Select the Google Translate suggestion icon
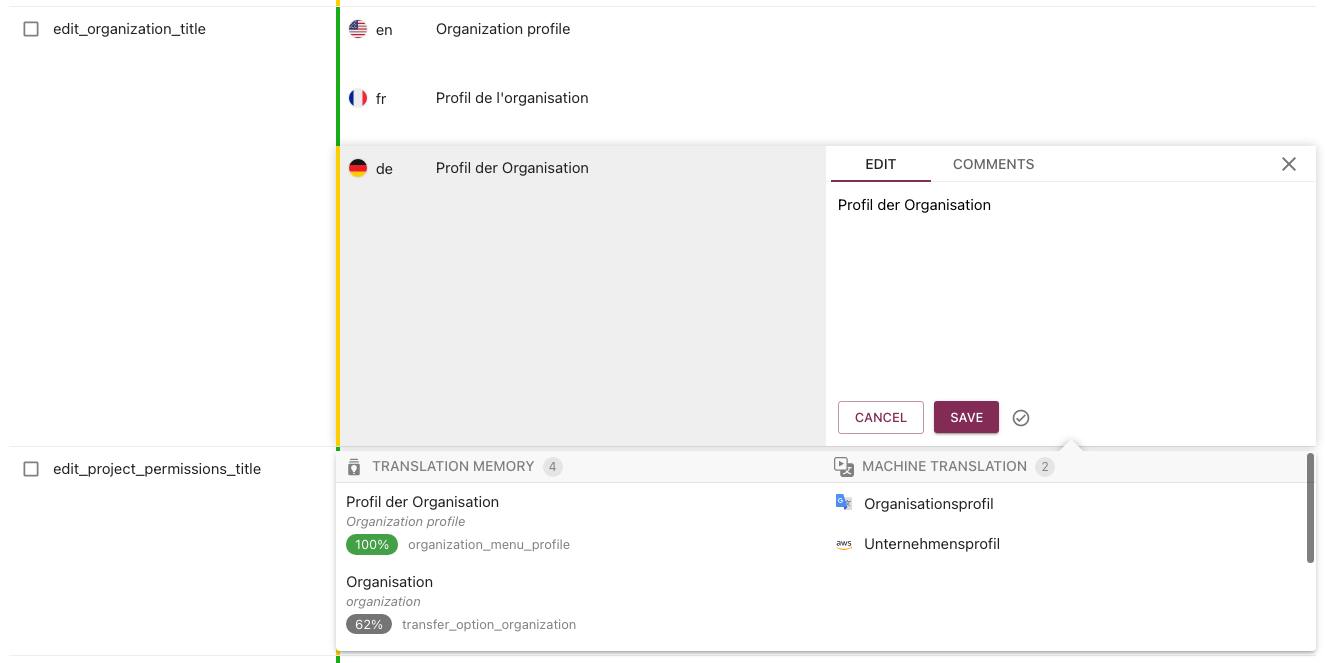Image resolution: width=1325 pixels, height=663 pixels. click(x=841, y=503)
